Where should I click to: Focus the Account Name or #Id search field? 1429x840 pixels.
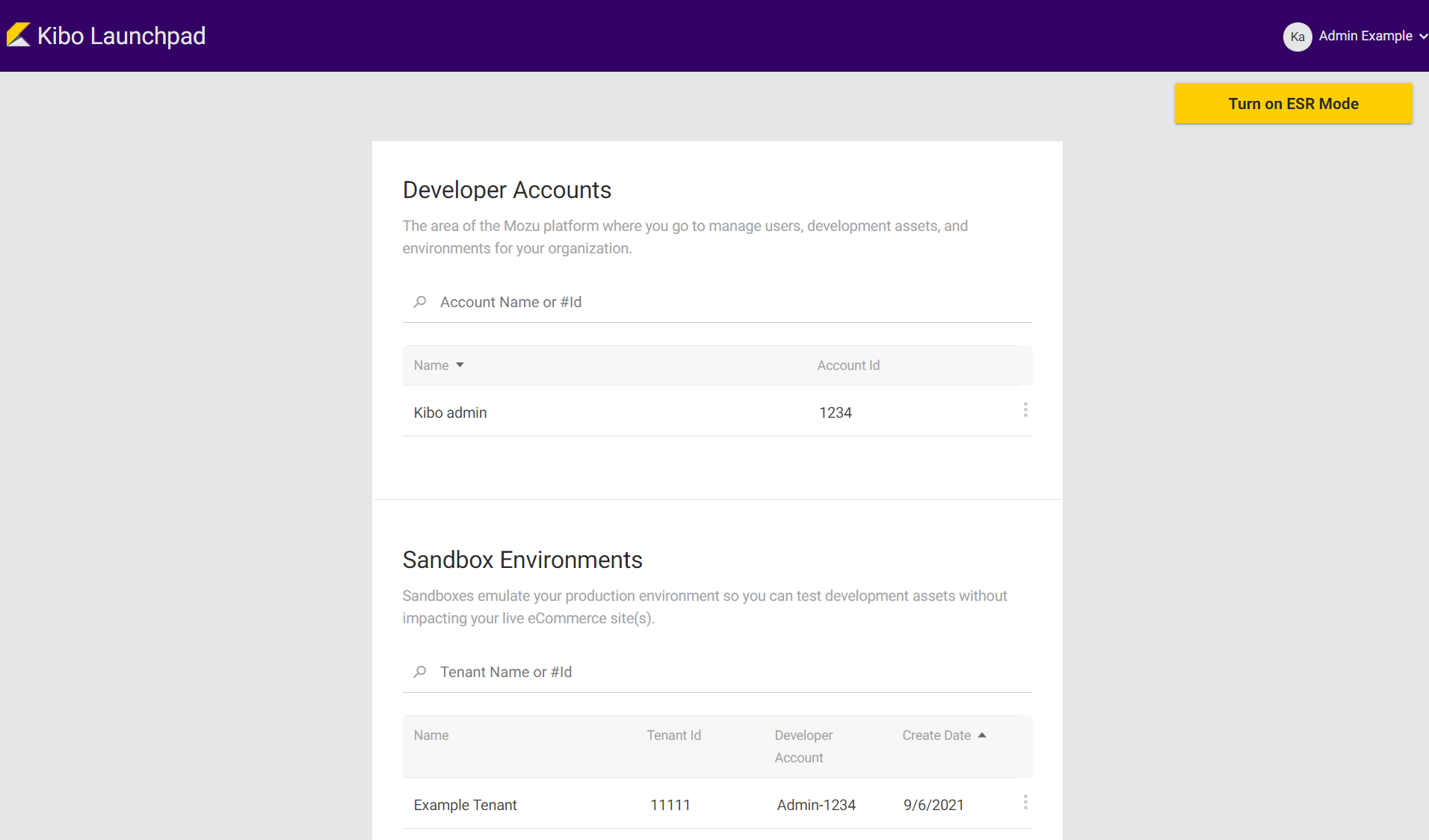[717, 302]
